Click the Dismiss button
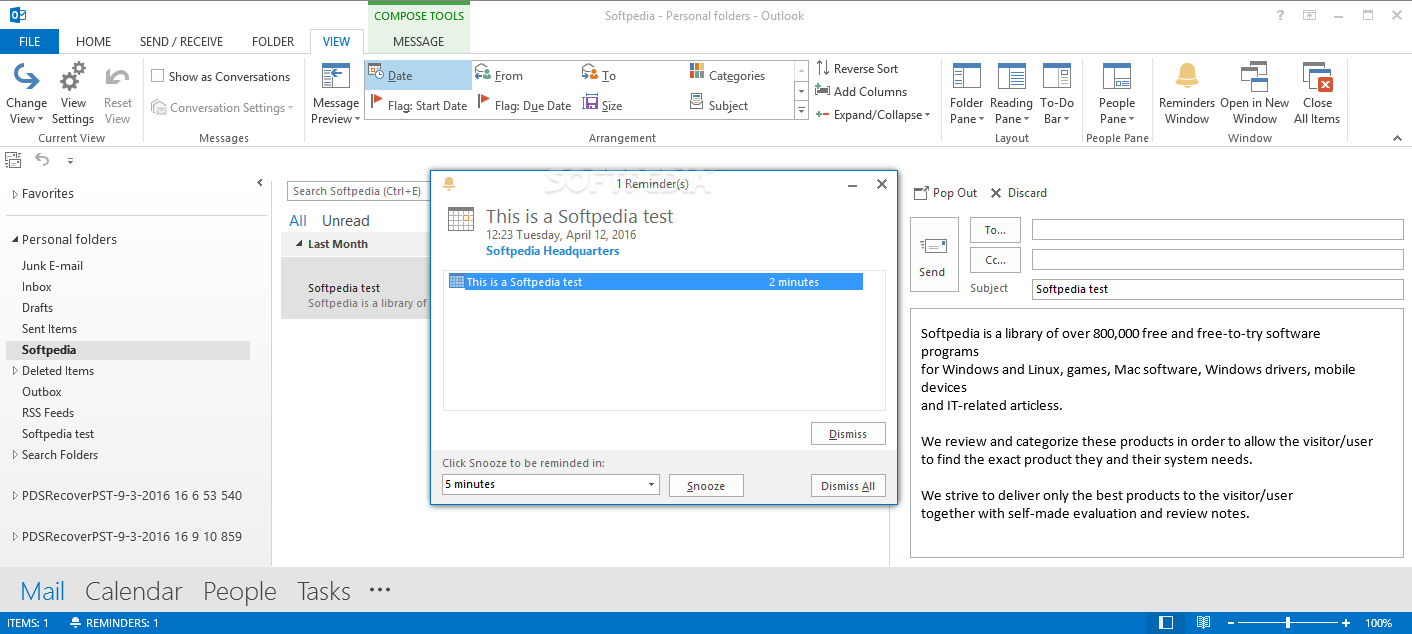This screenshot has width=1412, height=634. point(848,434)
